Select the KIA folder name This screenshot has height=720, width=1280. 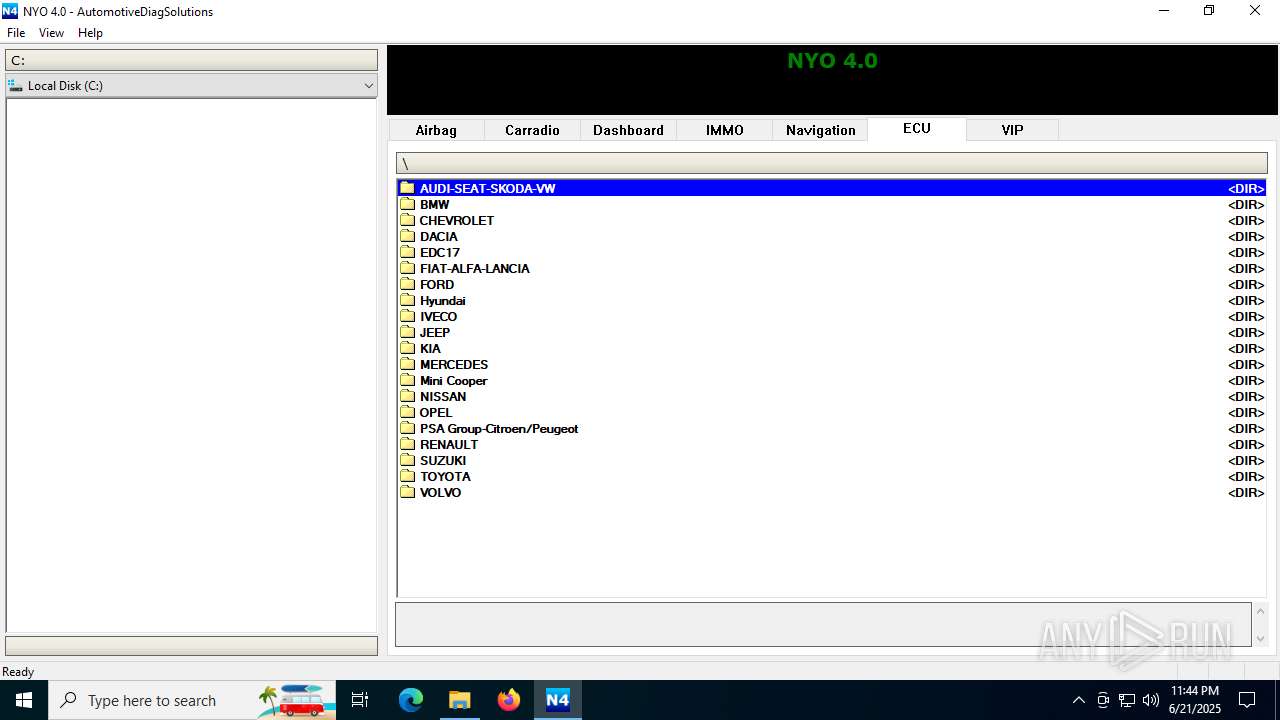430,348
